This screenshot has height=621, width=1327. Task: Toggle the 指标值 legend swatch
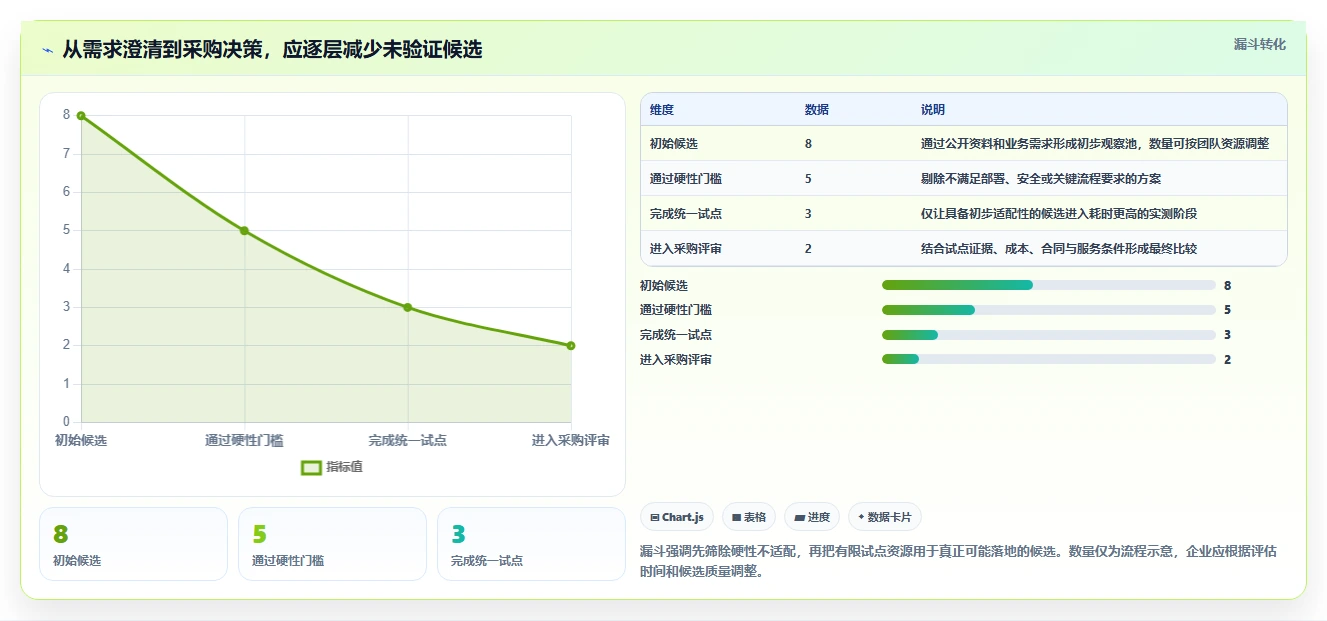coord(311,467)
